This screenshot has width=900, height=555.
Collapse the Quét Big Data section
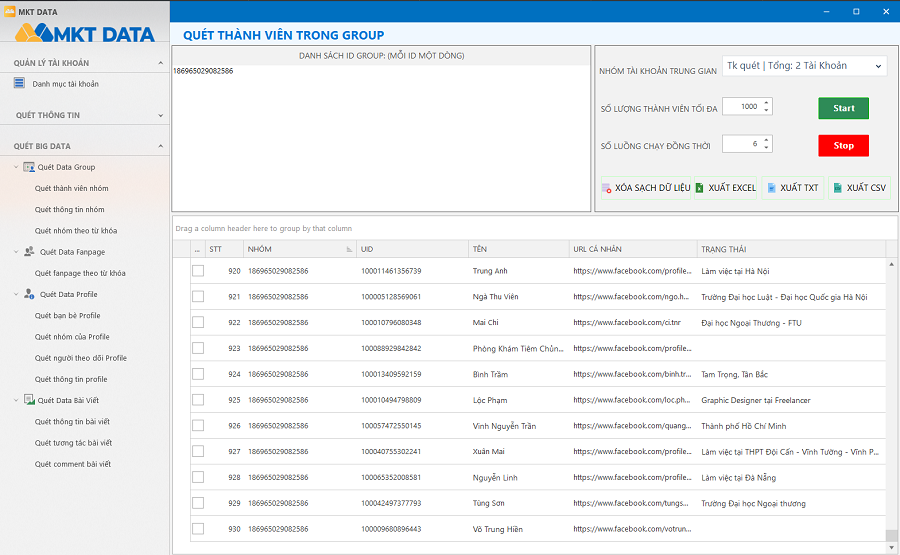[161, 146]
